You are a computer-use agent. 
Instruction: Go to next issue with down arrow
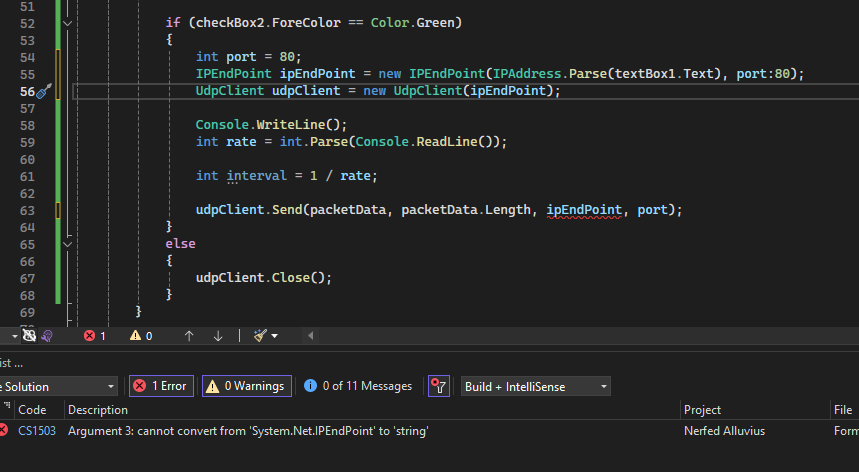click(x=218, y=336)
